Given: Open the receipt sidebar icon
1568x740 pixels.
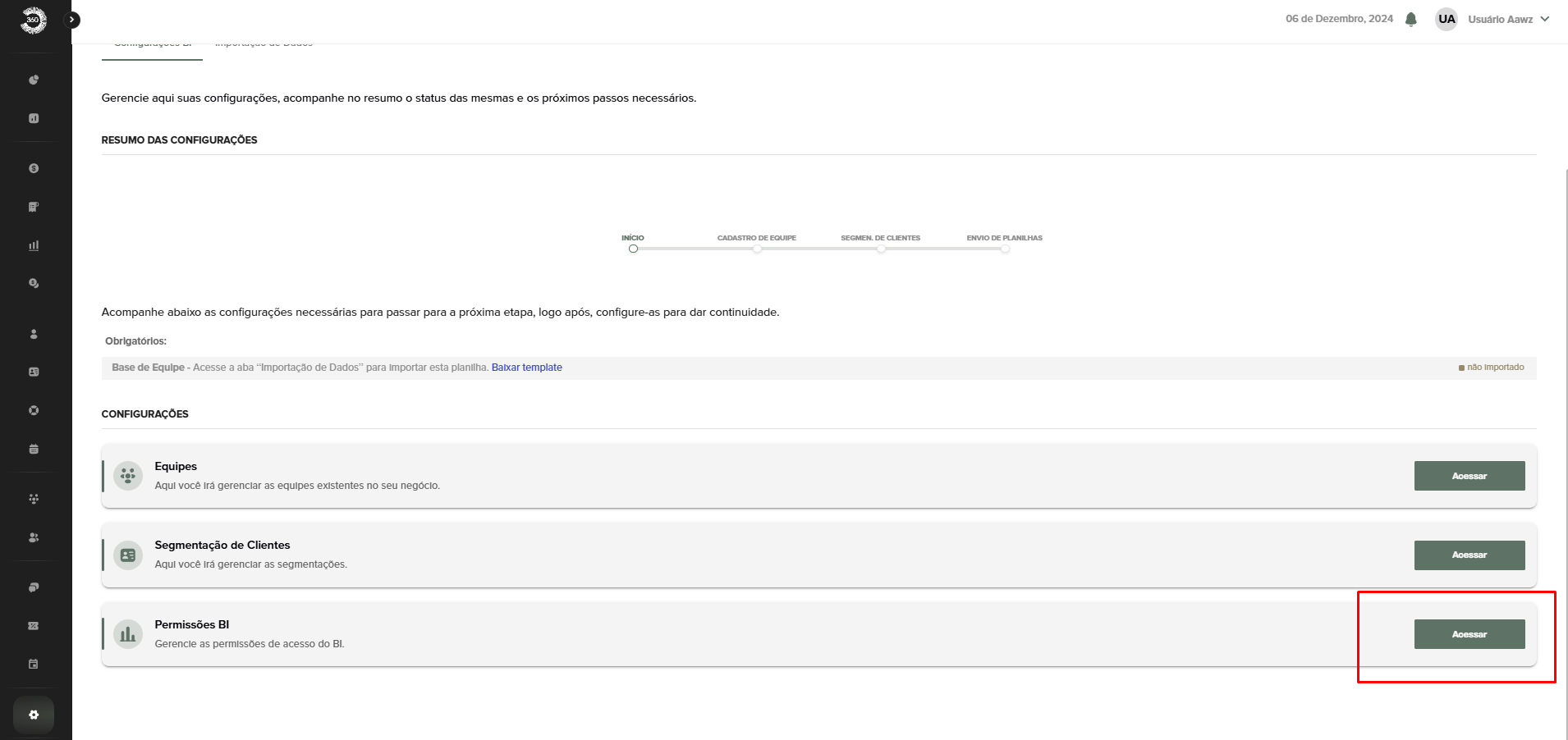Looking at the screenshot, I should tap(34, 207).
